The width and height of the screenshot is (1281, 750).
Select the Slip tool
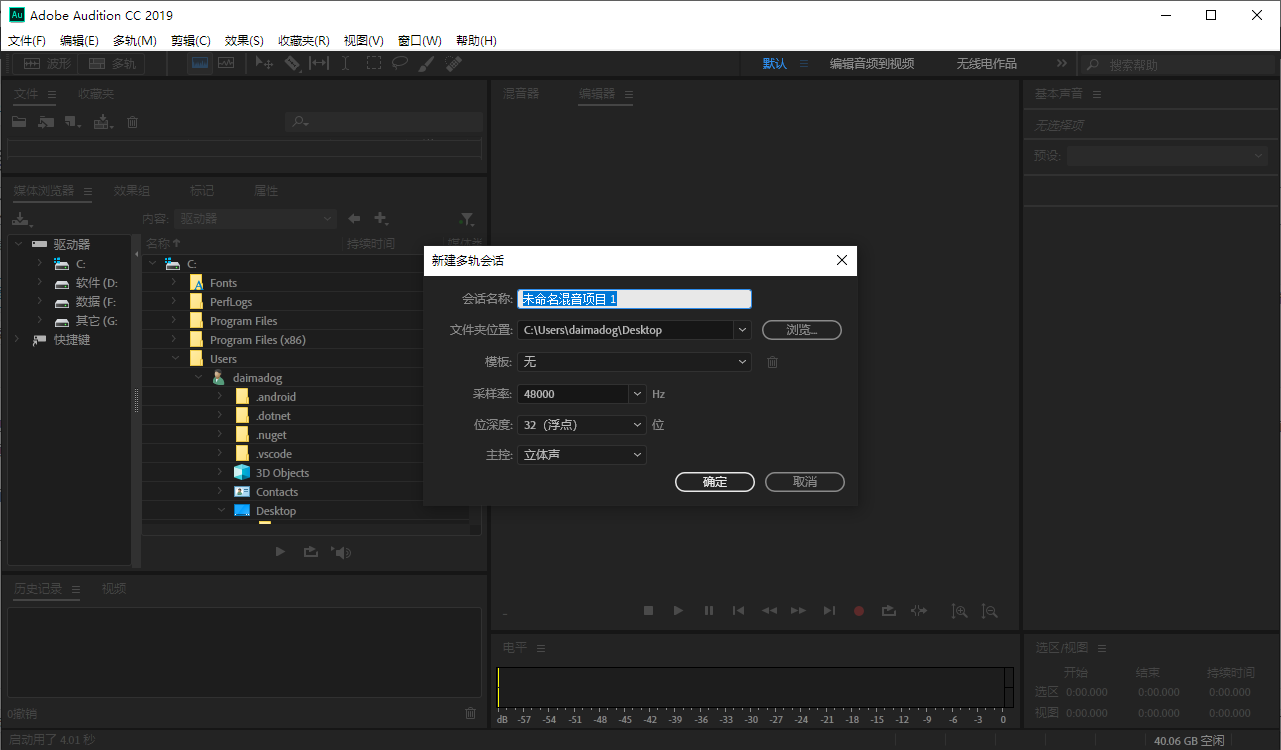coord(319,63)
